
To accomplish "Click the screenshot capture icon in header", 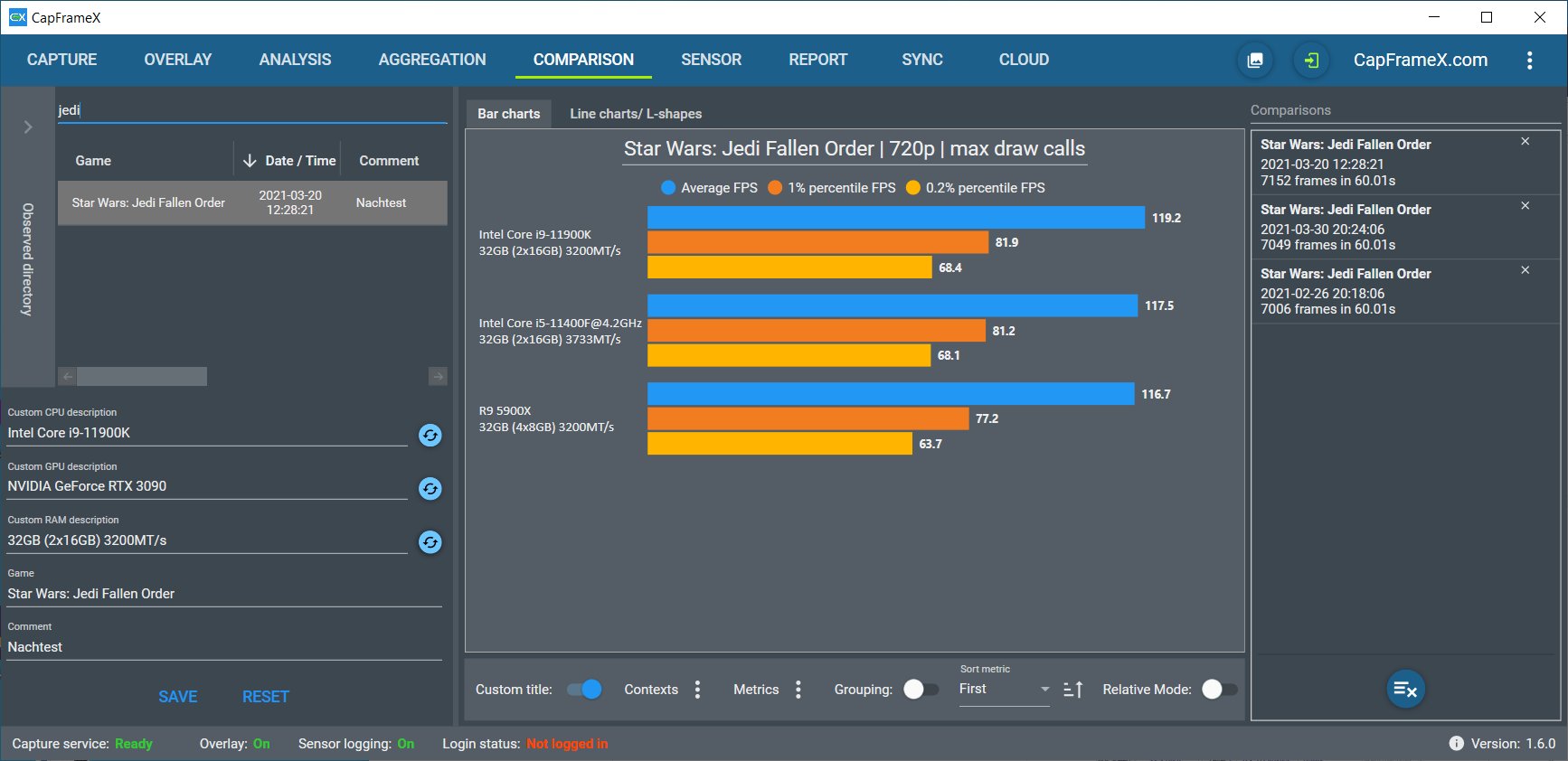I will [1255, 61].
